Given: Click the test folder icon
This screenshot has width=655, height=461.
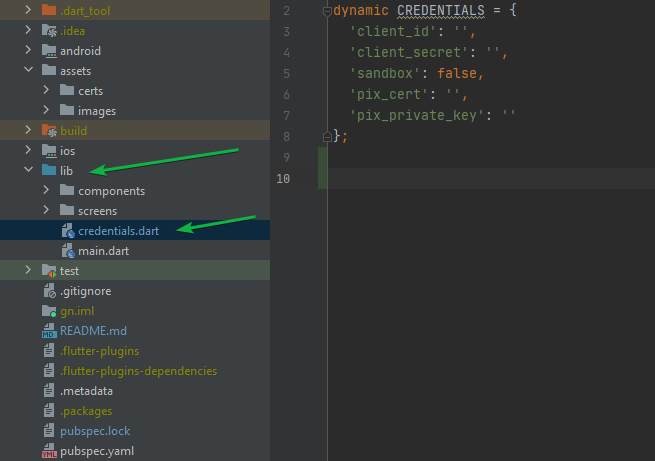Looking at the screenshot, I should coord(49,271).
